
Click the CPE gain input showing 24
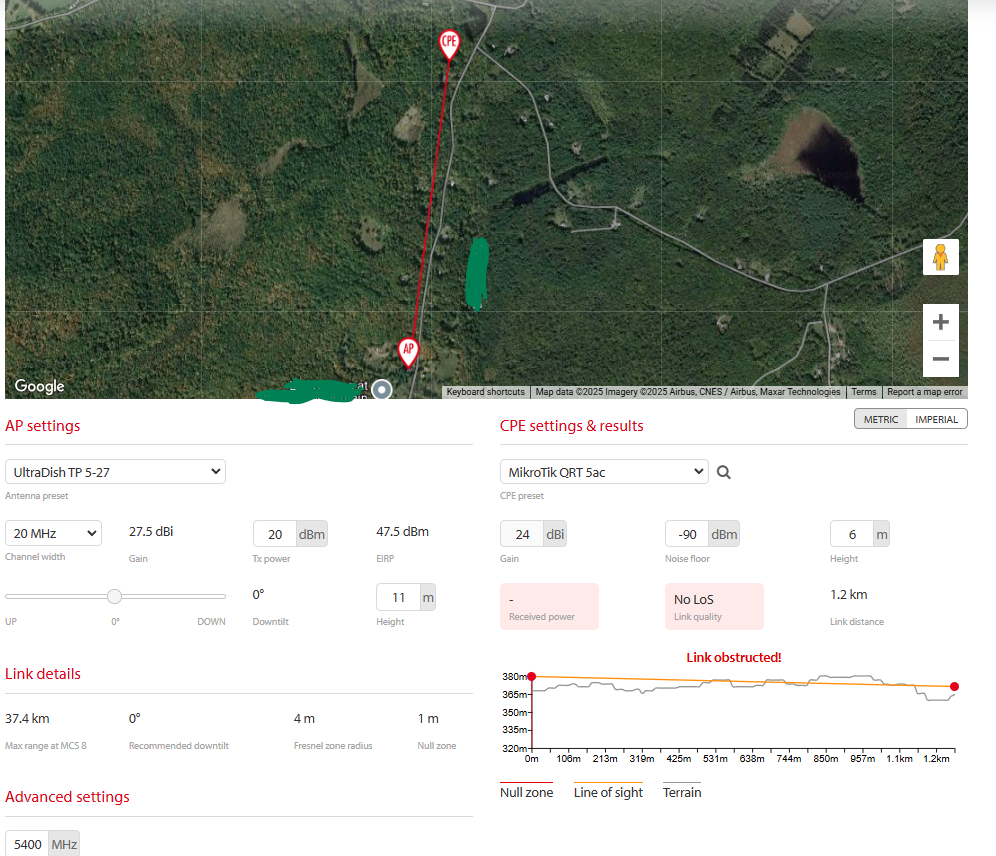coord(522,534)
